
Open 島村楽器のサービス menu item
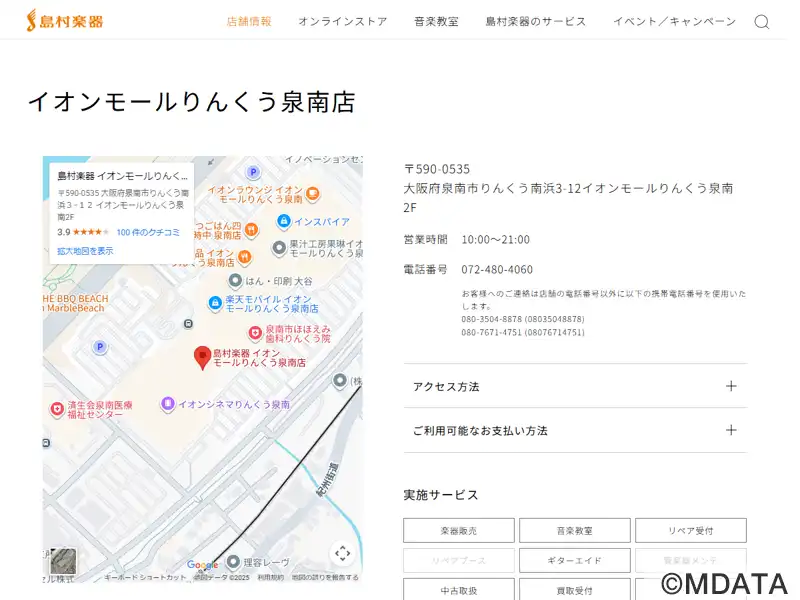(x=536, y=21)
